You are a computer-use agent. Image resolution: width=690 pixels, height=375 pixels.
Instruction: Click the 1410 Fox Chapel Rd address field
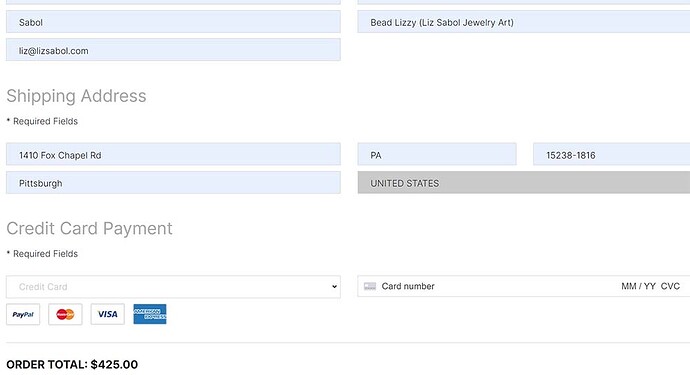(x=173, y=154)
